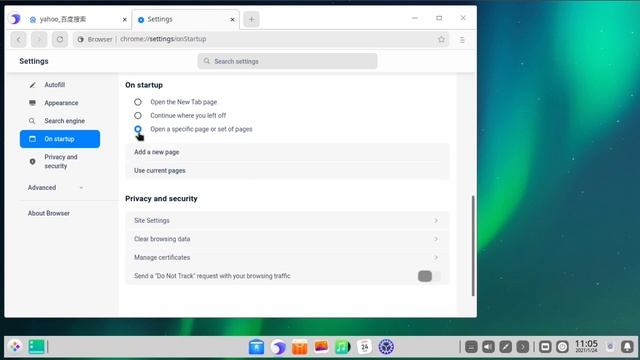Switch to the yahoo tab
Image resolution: width=640 pixels, height=360 pixels.
tap(78, 19)
